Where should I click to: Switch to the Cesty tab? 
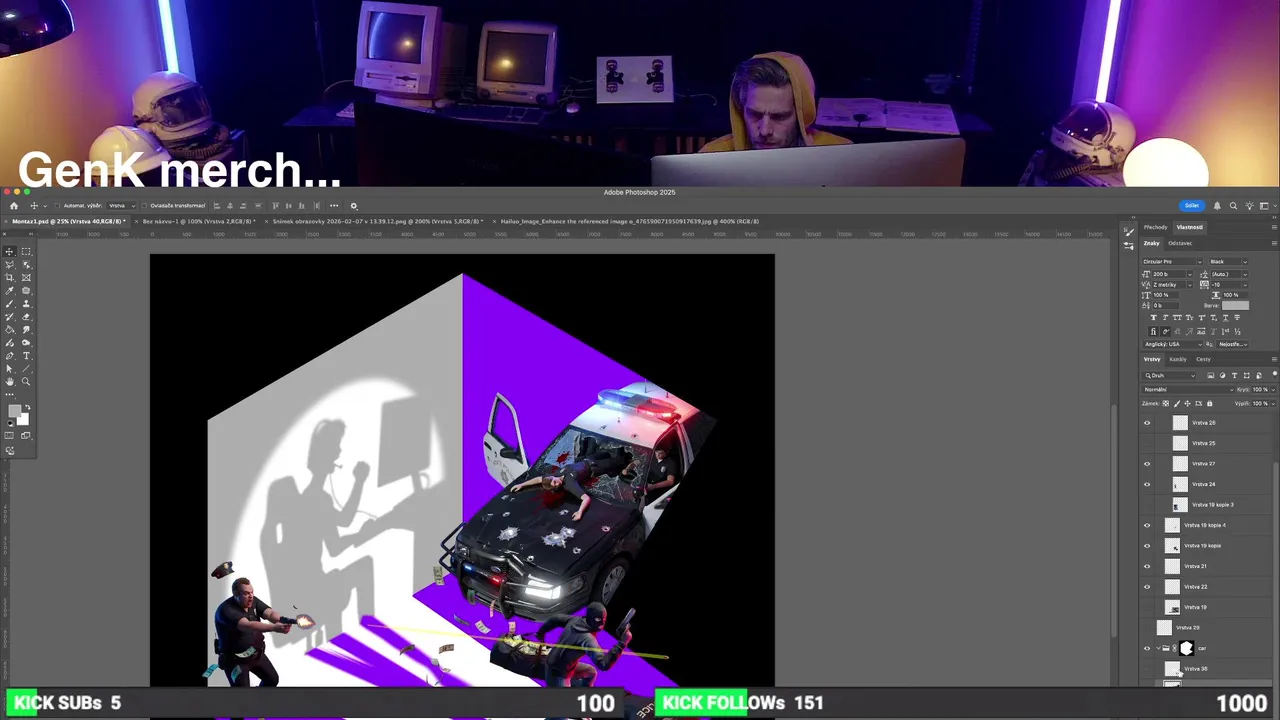point(1203,359)
